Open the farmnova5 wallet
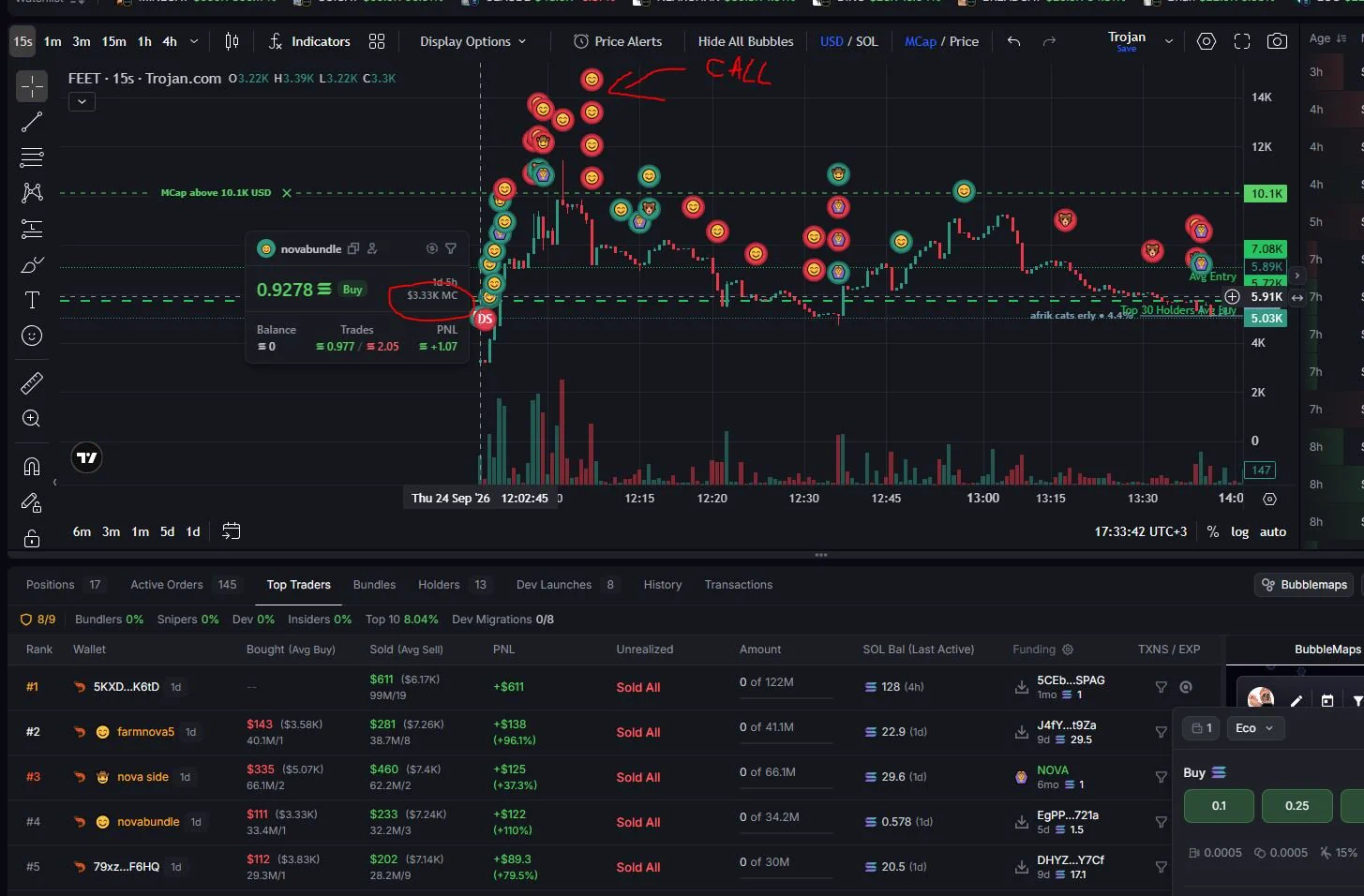Image resolution: width=1364 pixels, height=896 pixels. [x=145, y=732]
